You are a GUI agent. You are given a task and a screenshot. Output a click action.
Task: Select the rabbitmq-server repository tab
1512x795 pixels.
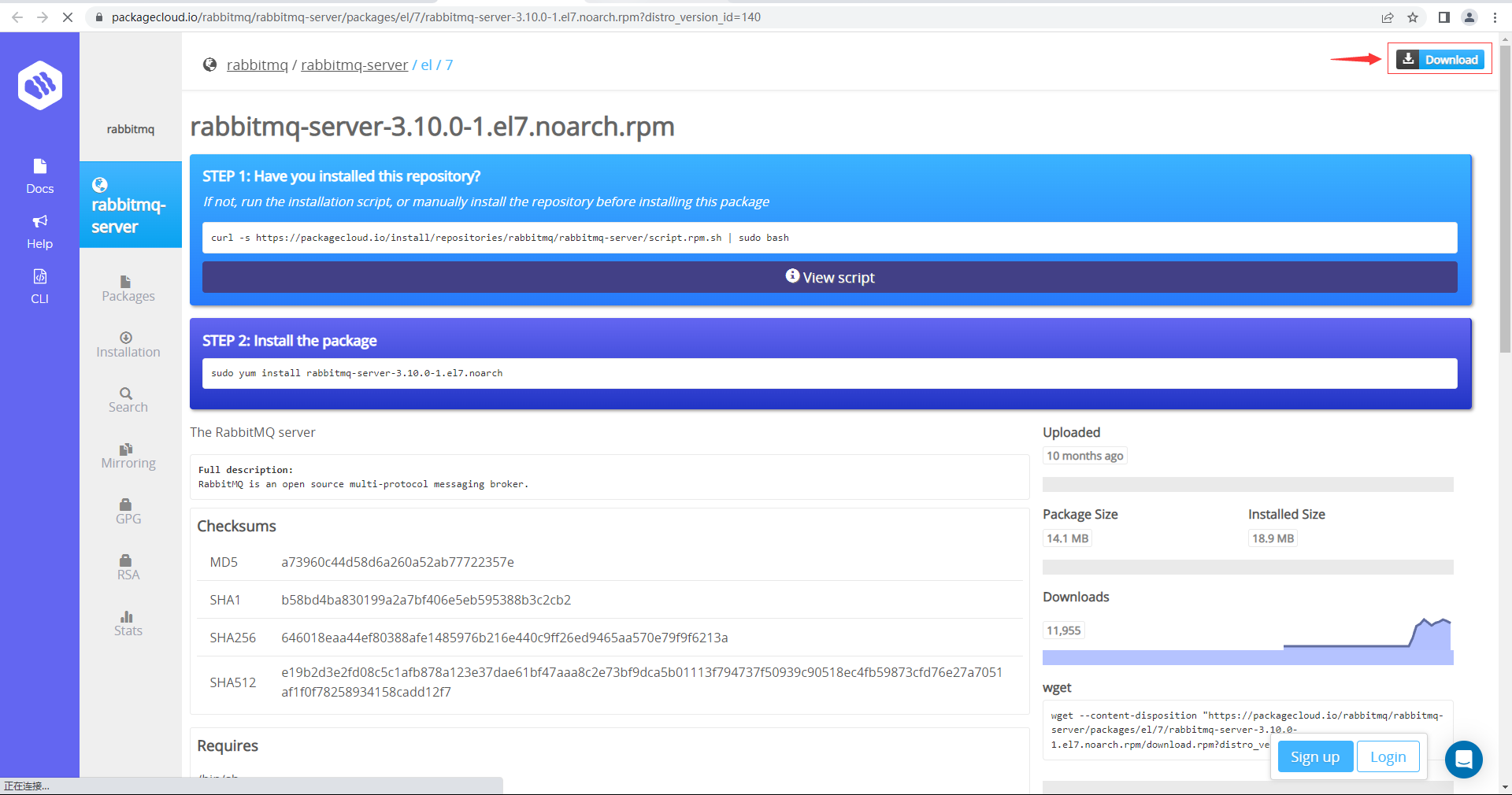point(131,205)
